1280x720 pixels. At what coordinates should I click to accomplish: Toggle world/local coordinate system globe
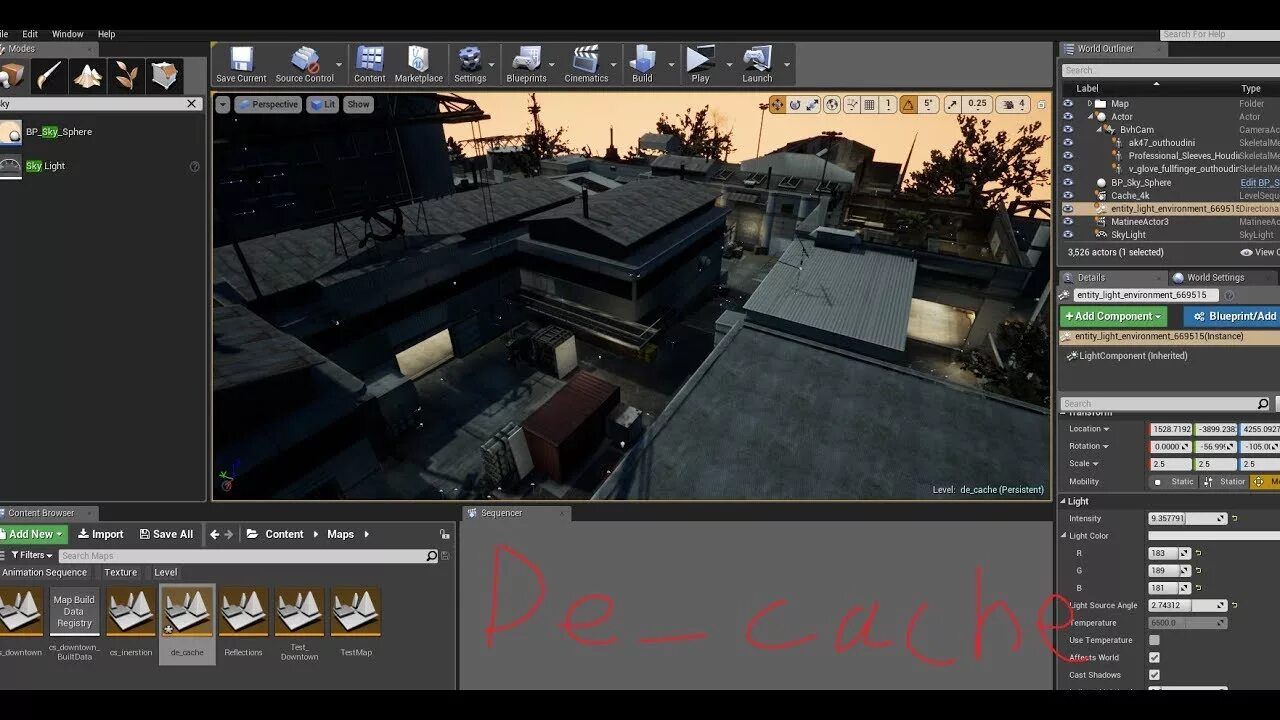click(x=832, y=104)
